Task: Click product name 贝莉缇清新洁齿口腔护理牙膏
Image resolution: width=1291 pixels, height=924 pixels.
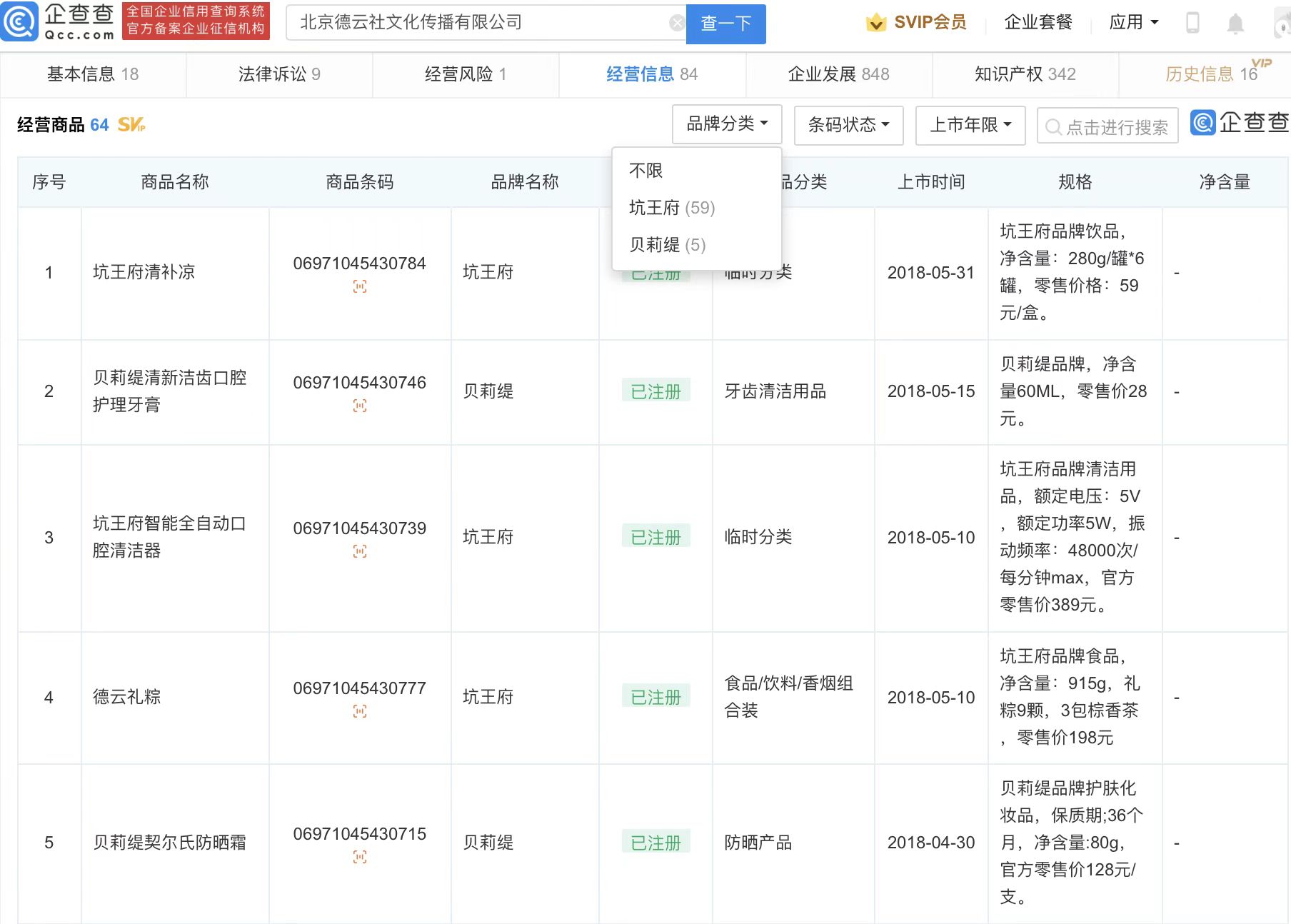Action: point(170,391)
